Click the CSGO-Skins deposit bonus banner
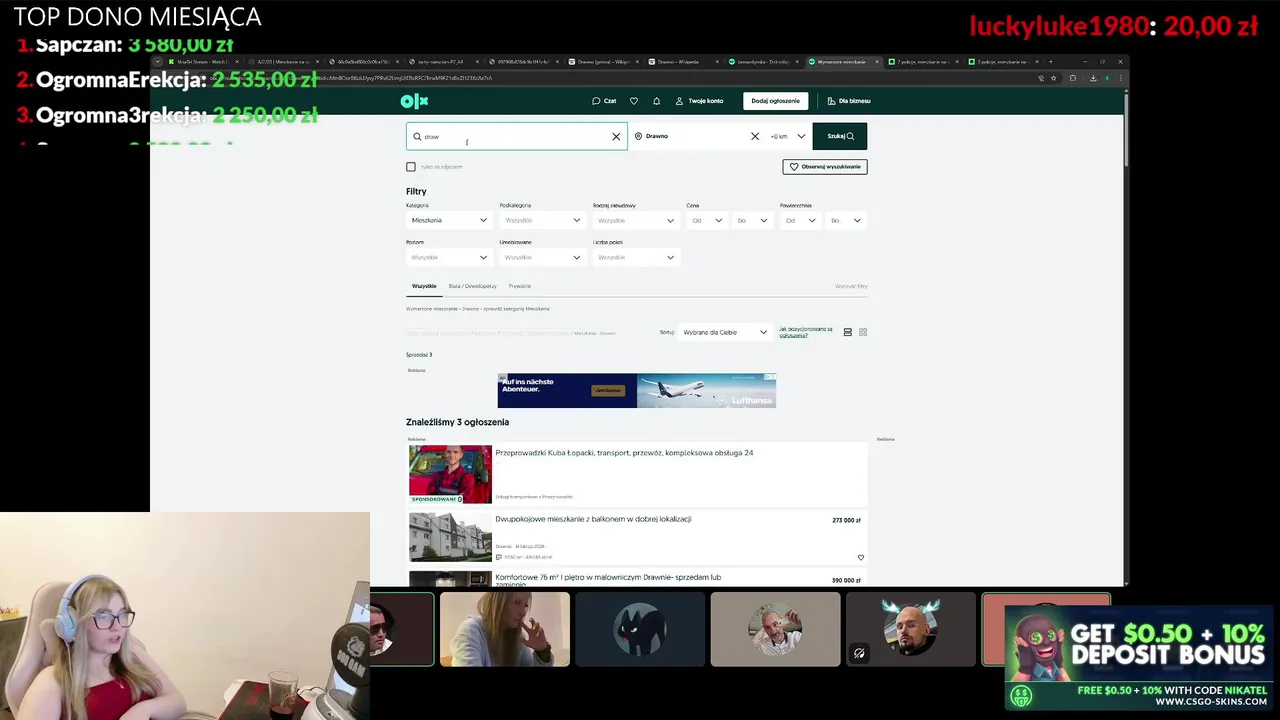 [x=1139, y=657]
